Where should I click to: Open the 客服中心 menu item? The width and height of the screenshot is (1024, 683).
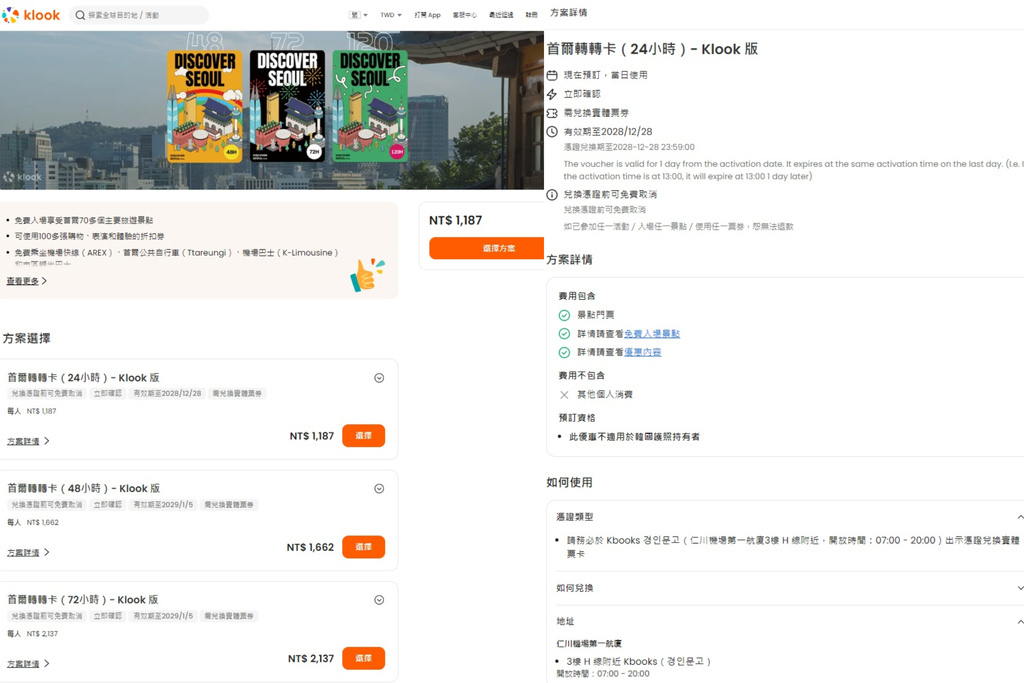coord(464,15)
